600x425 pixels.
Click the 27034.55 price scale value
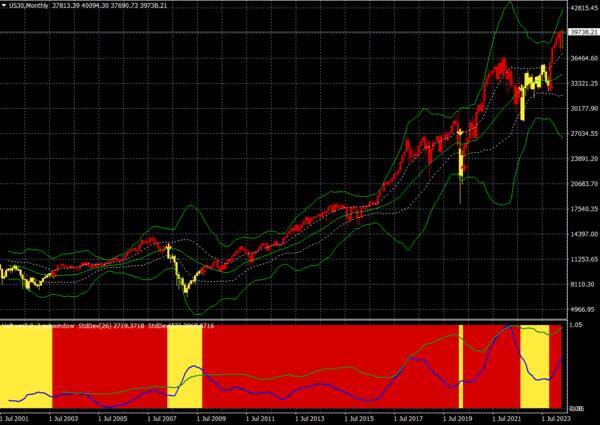point(584,134)
